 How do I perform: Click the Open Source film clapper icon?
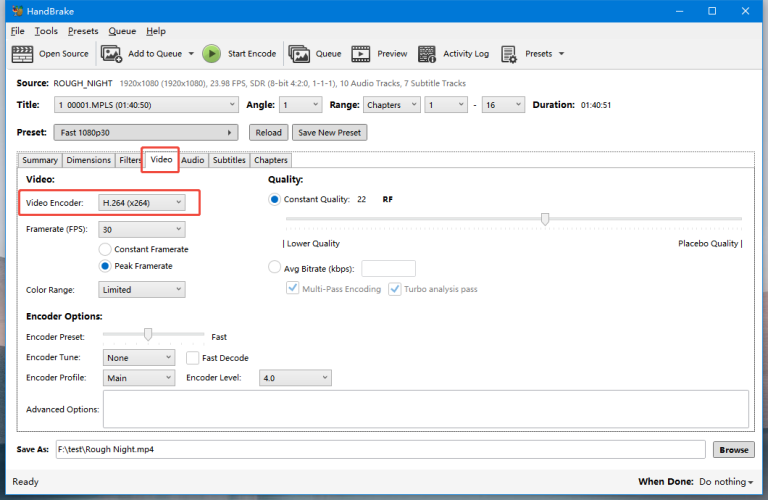click(x=22, y=54)
